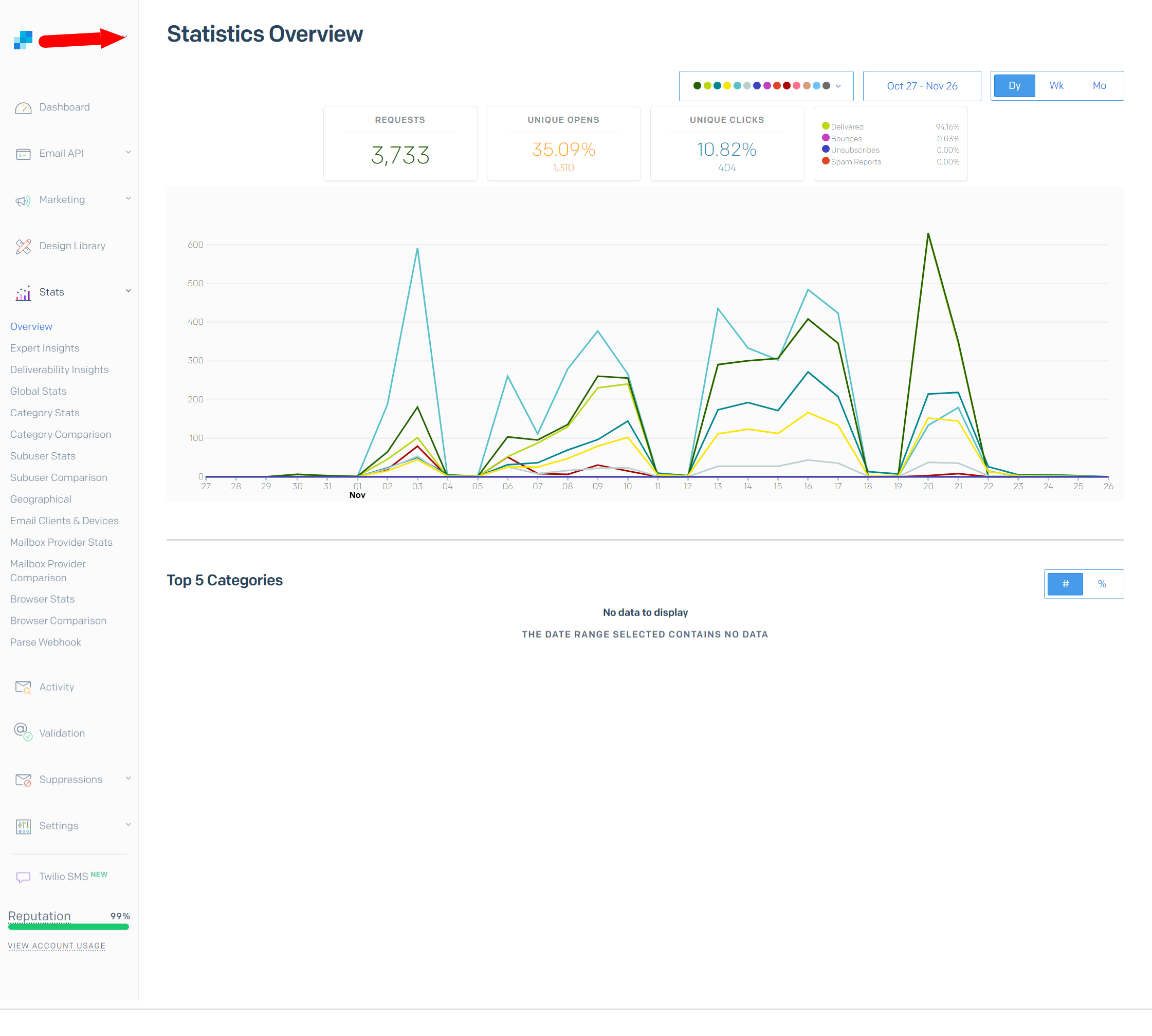Click the Delivered legend color dot

825,126
